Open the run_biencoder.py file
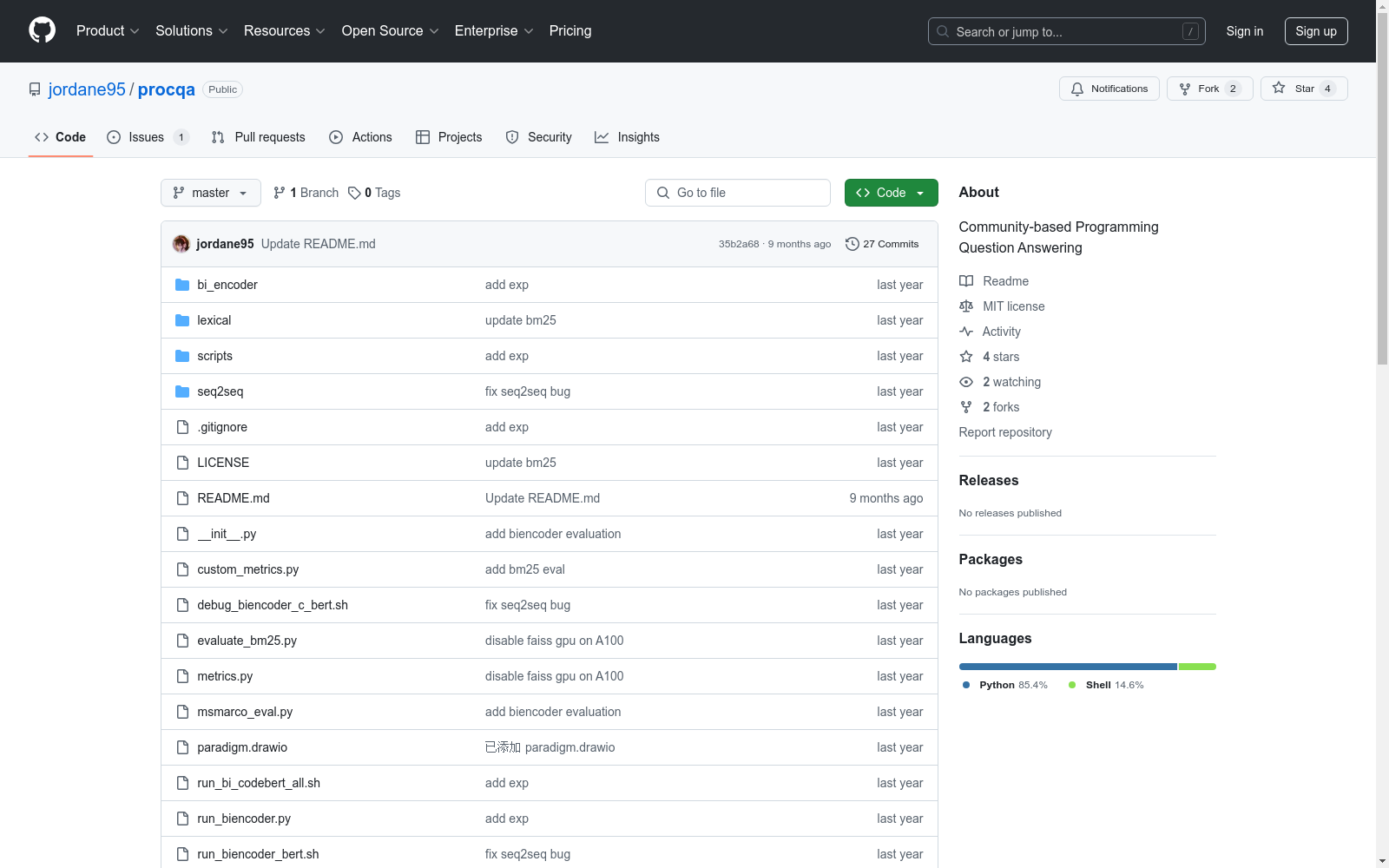The image size is (1389, 868). pos(244,819)
